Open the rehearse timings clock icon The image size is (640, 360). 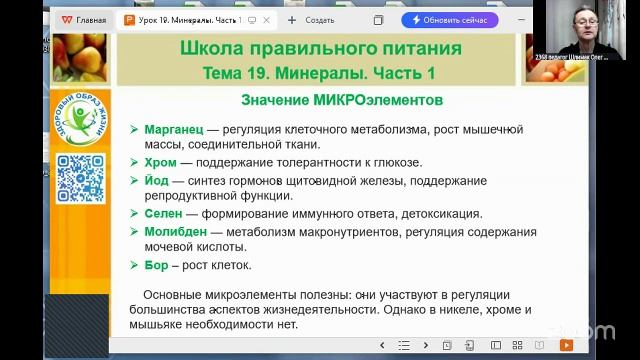(x=447, y=345)
